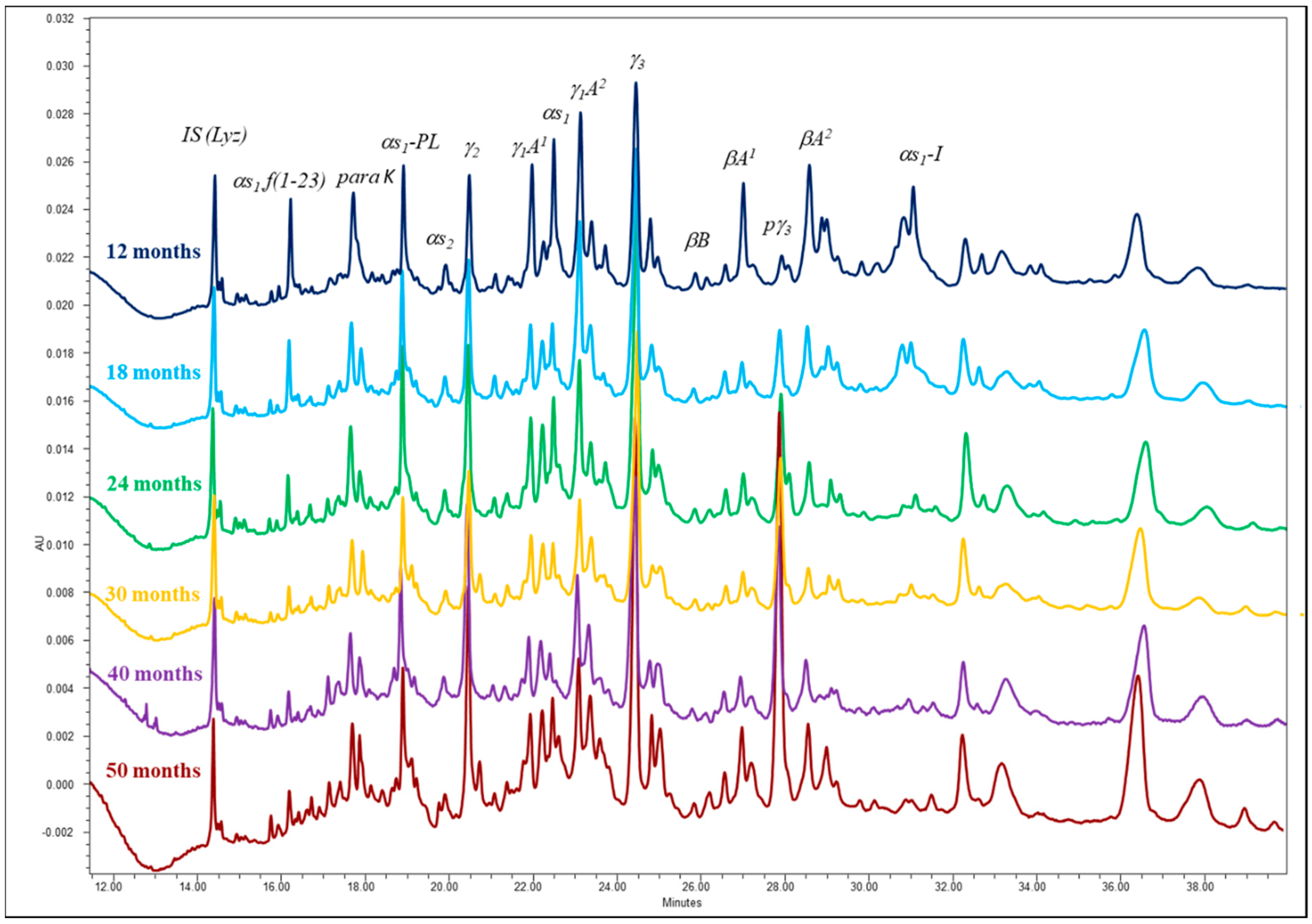The height and width of the screenshot is (924, 1312).
Task: Select the βB peak label
Action: click(696, 241)
